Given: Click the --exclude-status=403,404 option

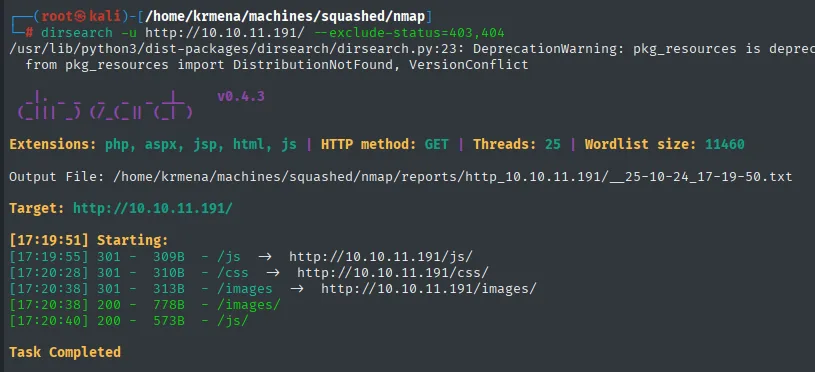Looking at the screenshot, I should pyautogui.click(x=409, y=33).
